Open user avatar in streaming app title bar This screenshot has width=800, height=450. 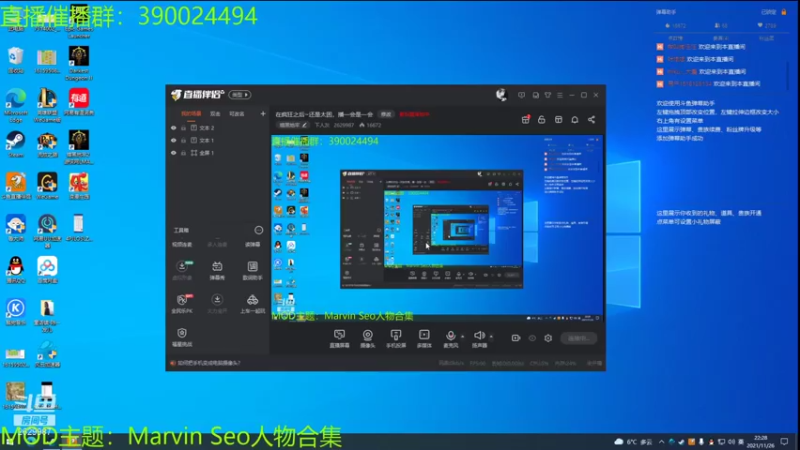[x=501, y=94]
